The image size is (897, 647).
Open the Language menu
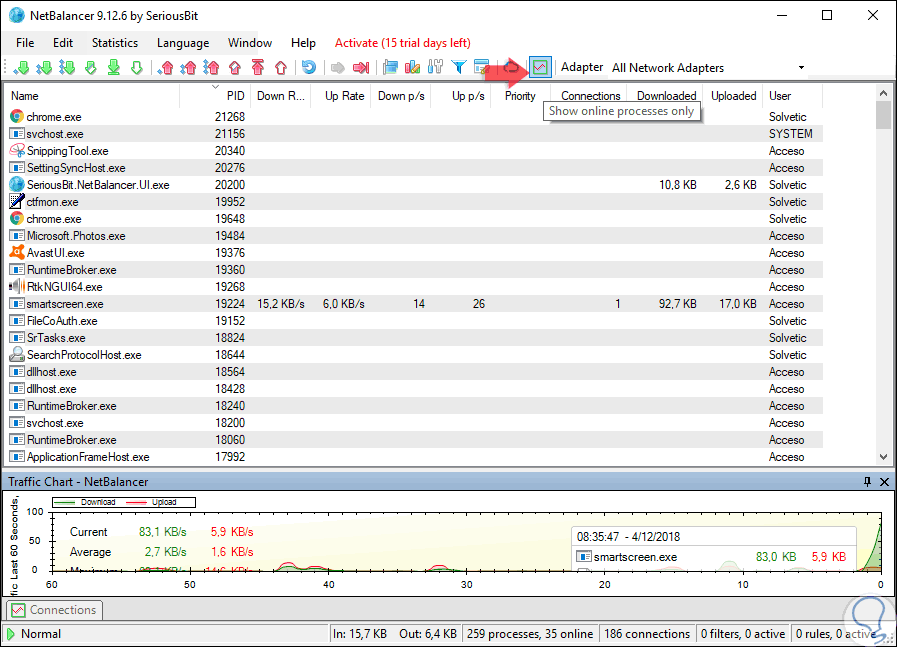[183, 43]
